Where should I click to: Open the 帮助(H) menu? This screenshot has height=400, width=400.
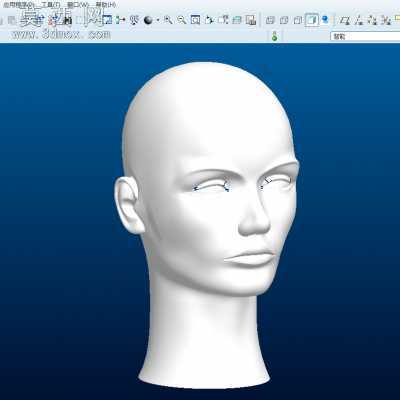pos(106,5)
